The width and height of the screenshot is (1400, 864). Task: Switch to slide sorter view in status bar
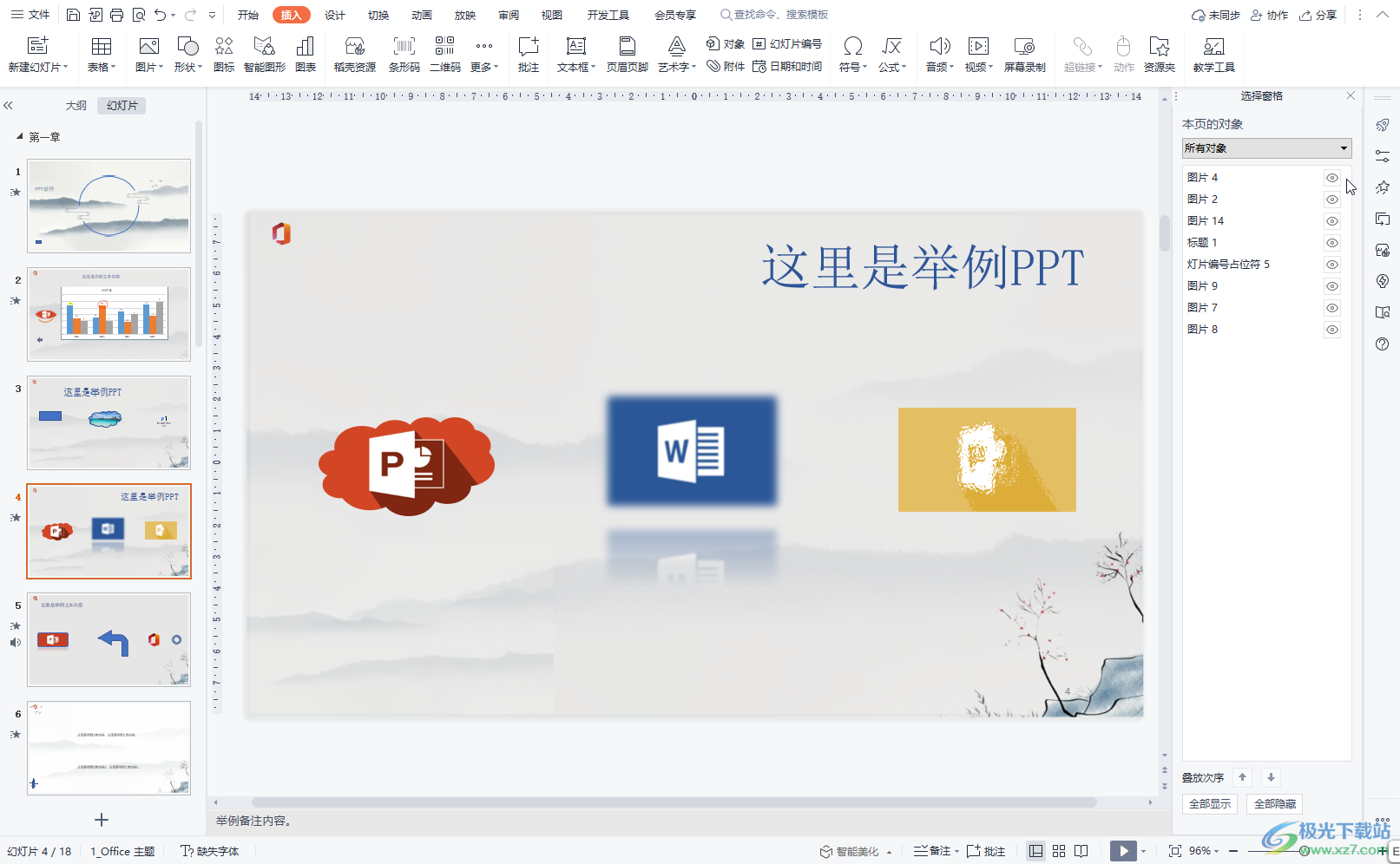(1059, 851)
